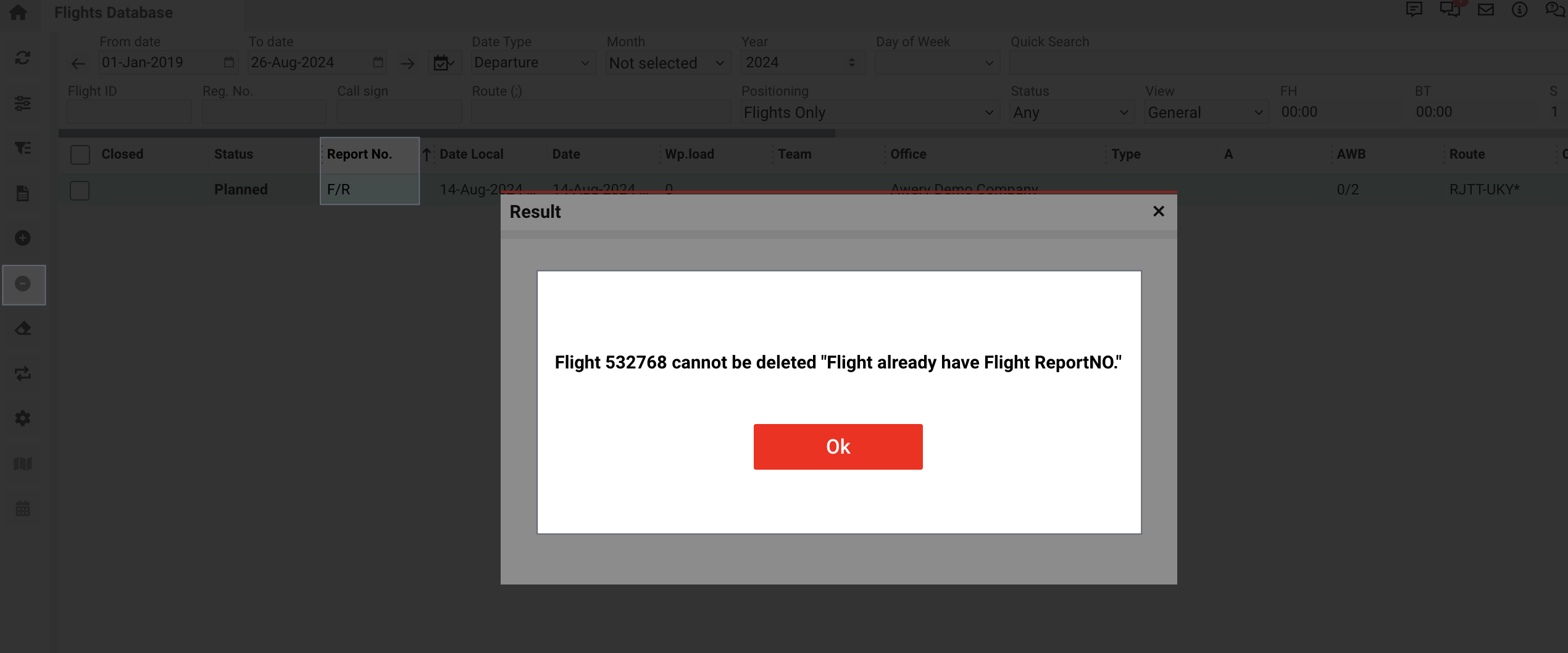Expand the Positioning Flights Only dropdown
The width and height of the screenshot is (1568, 653).
(869, 113)
